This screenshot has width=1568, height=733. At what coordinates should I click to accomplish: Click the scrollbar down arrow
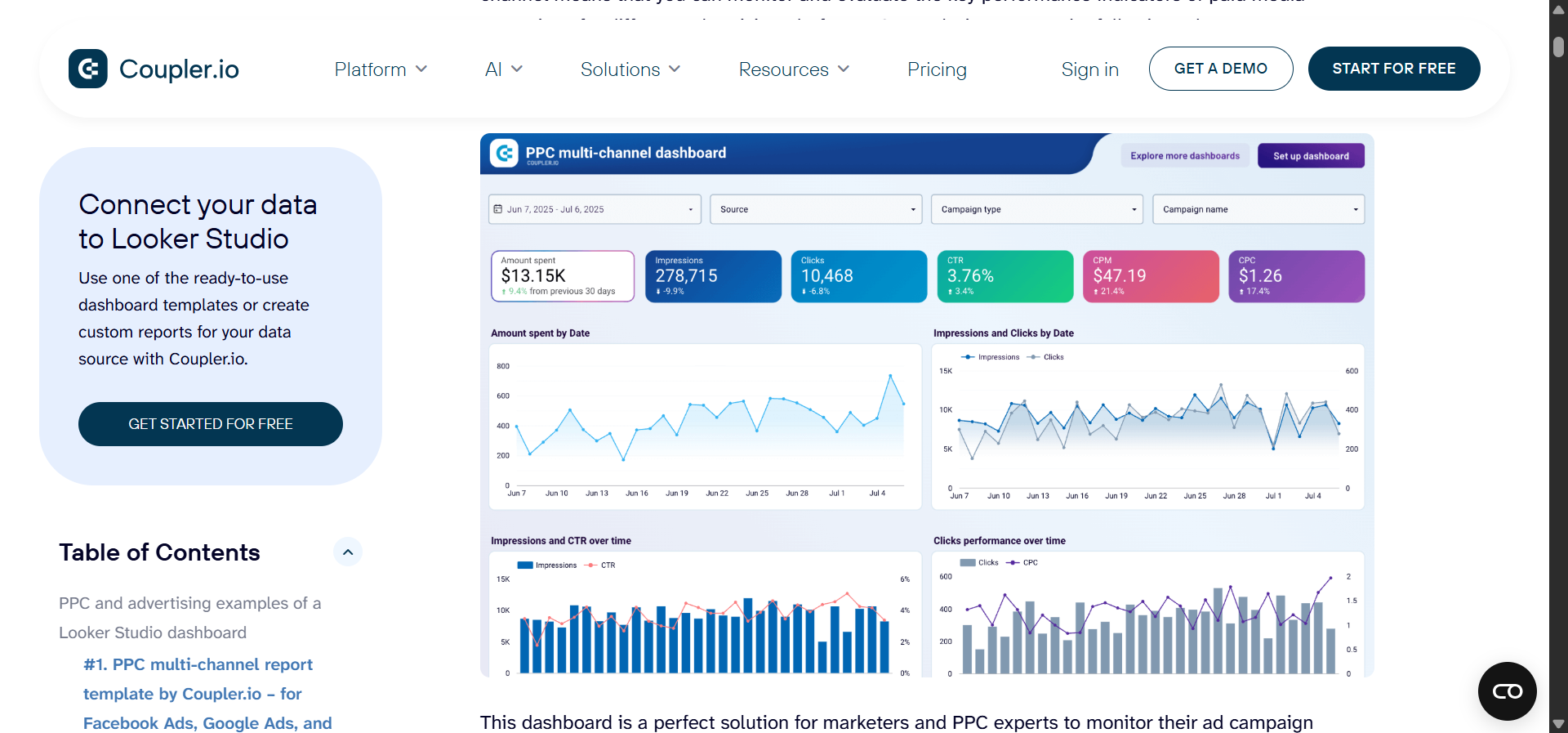[1558, 724]
